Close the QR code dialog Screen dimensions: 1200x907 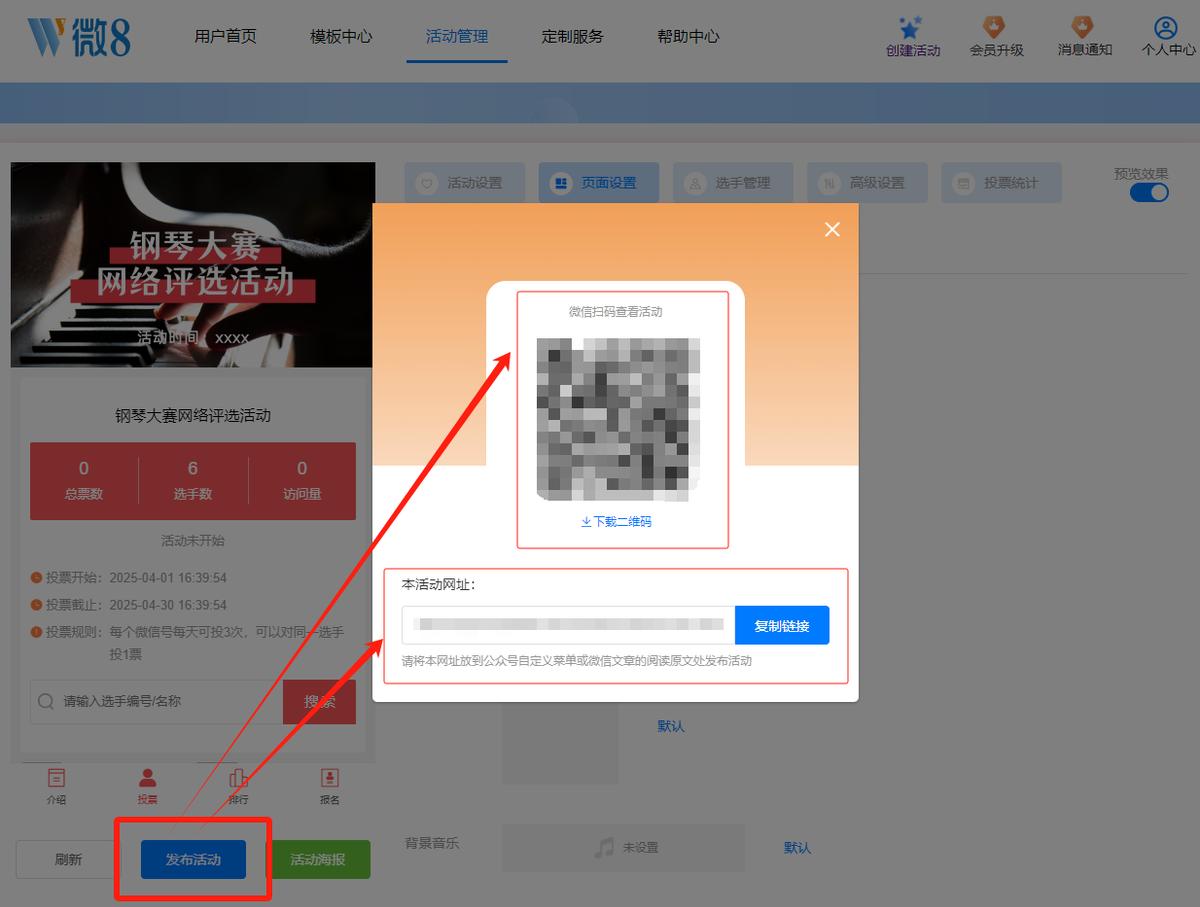point(832,230)
